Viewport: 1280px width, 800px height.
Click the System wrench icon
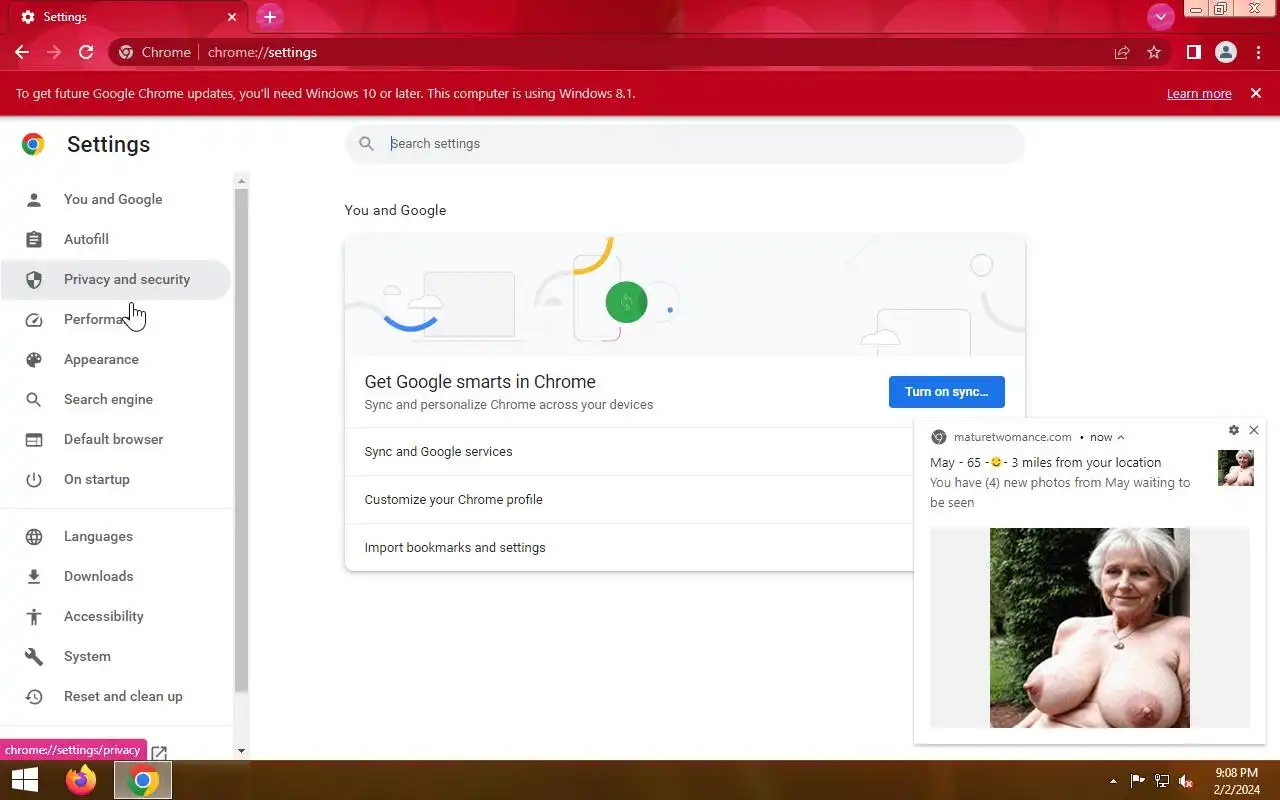point(34,656)
